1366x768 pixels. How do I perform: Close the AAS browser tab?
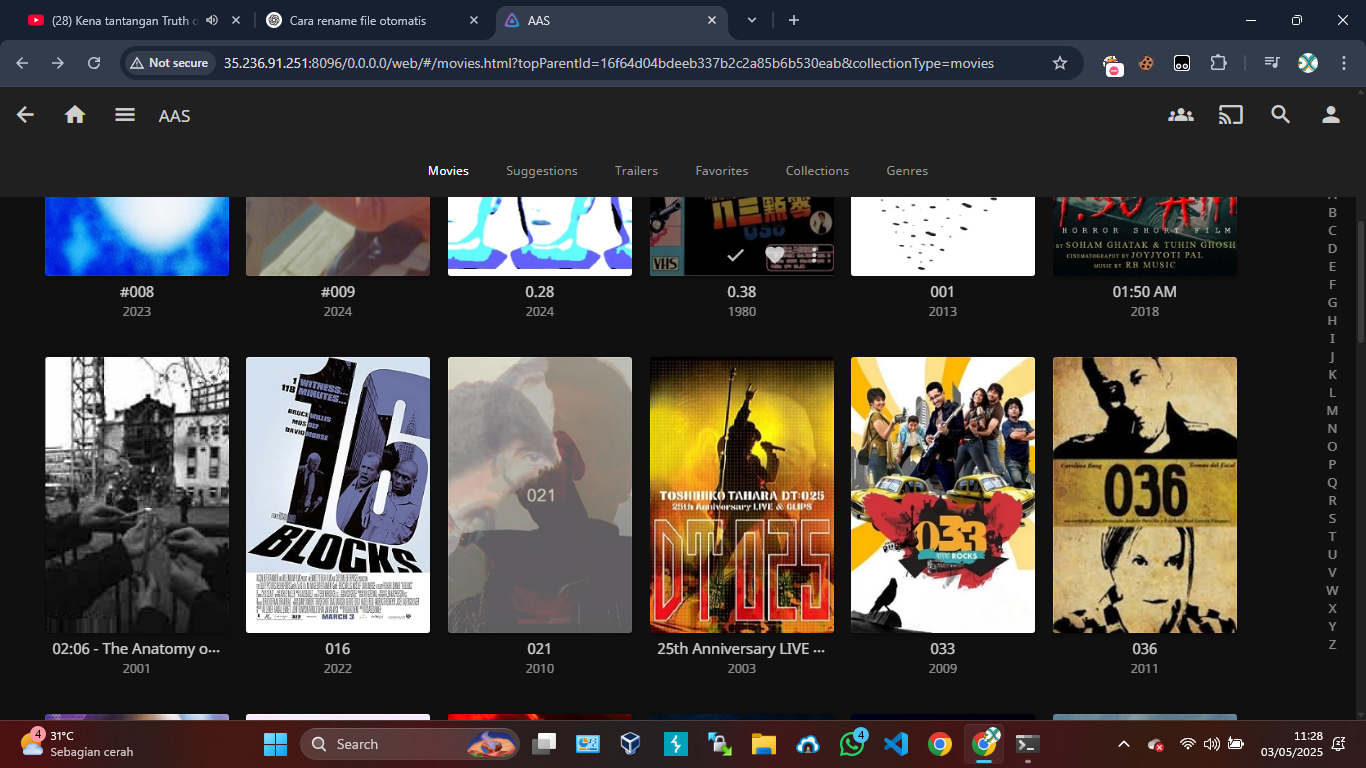pos(712,20)
